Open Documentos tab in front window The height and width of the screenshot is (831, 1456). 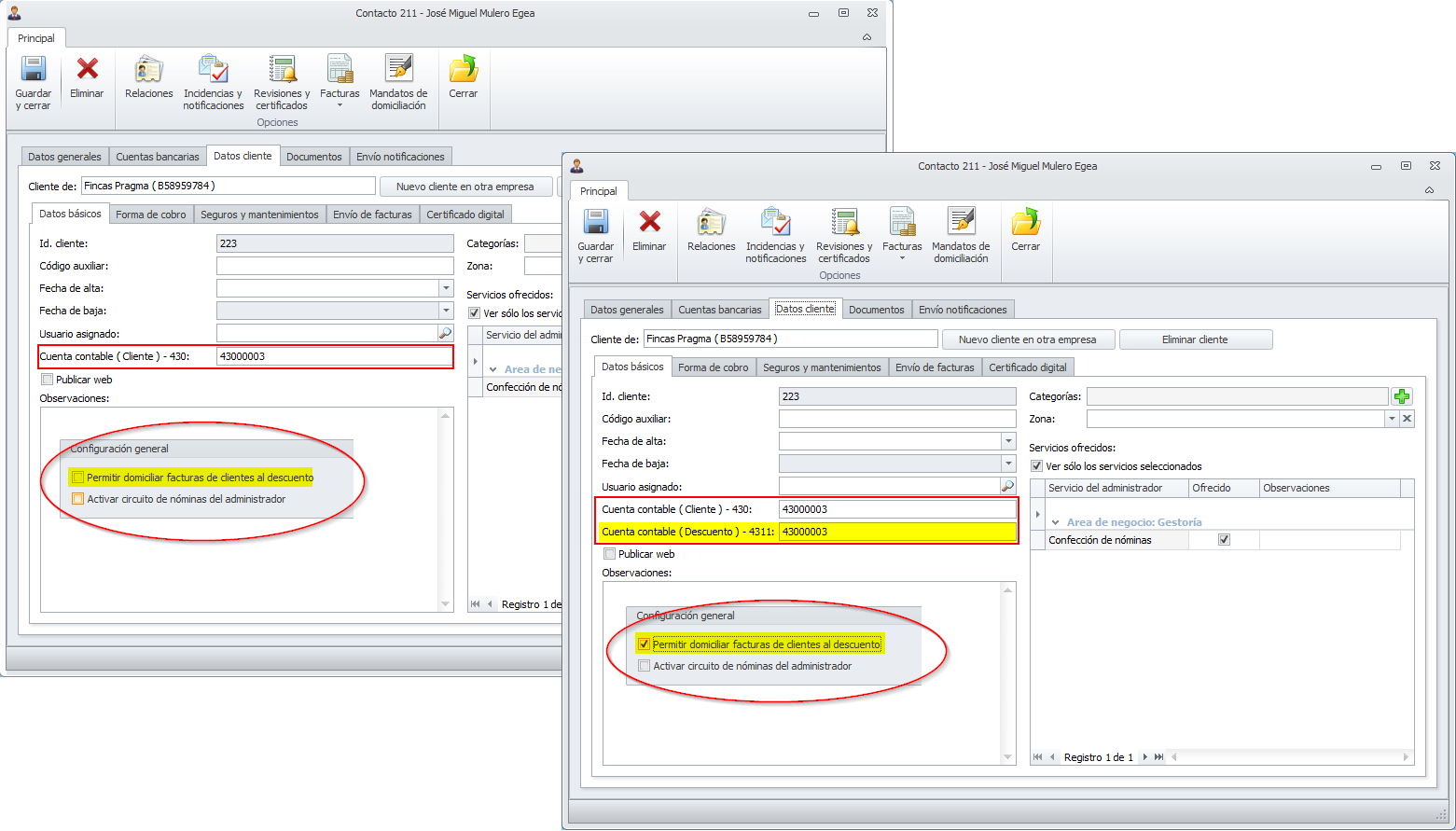coord(877,310)
